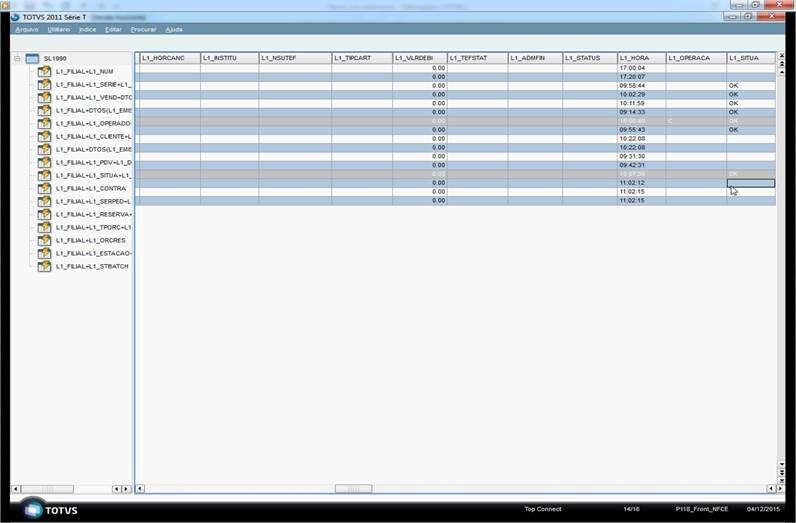Viewport: 796px width, 523px height.
Task: Select the 17:20:07 time cell
Action: (x=642, y=77)
